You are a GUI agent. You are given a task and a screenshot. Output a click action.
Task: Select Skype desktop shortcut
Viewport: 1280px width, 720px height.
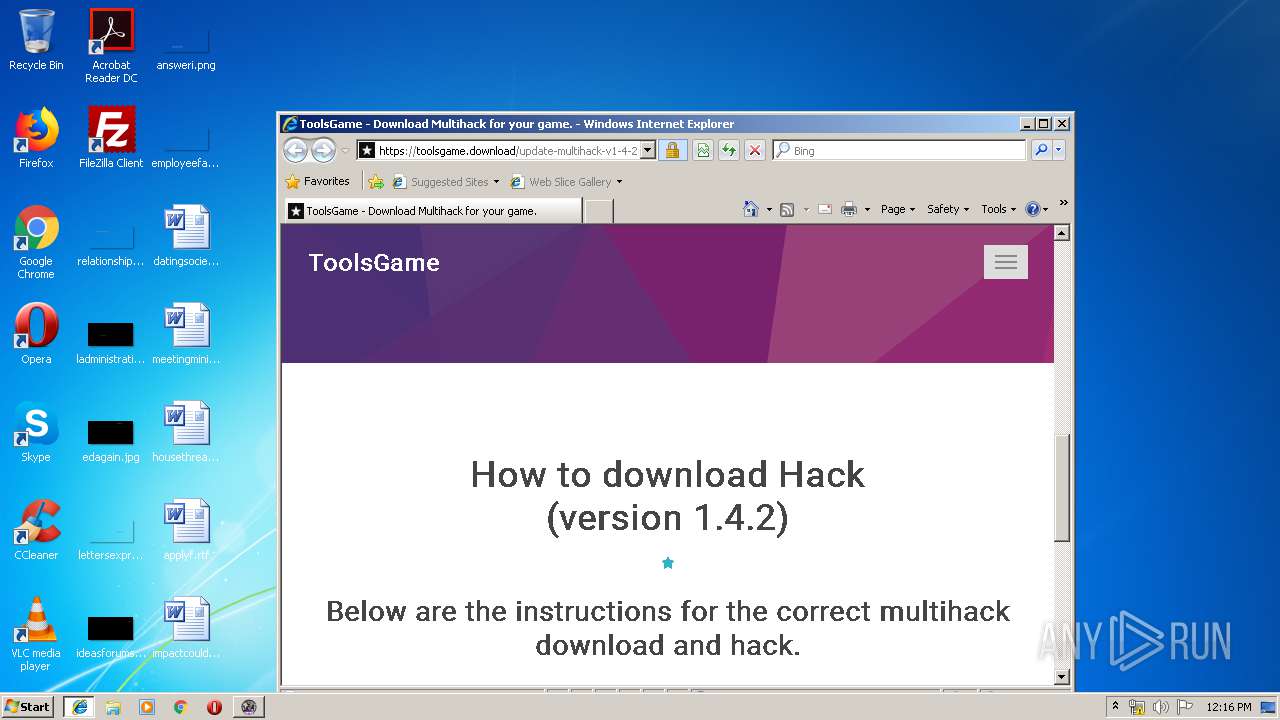point(36,432)
